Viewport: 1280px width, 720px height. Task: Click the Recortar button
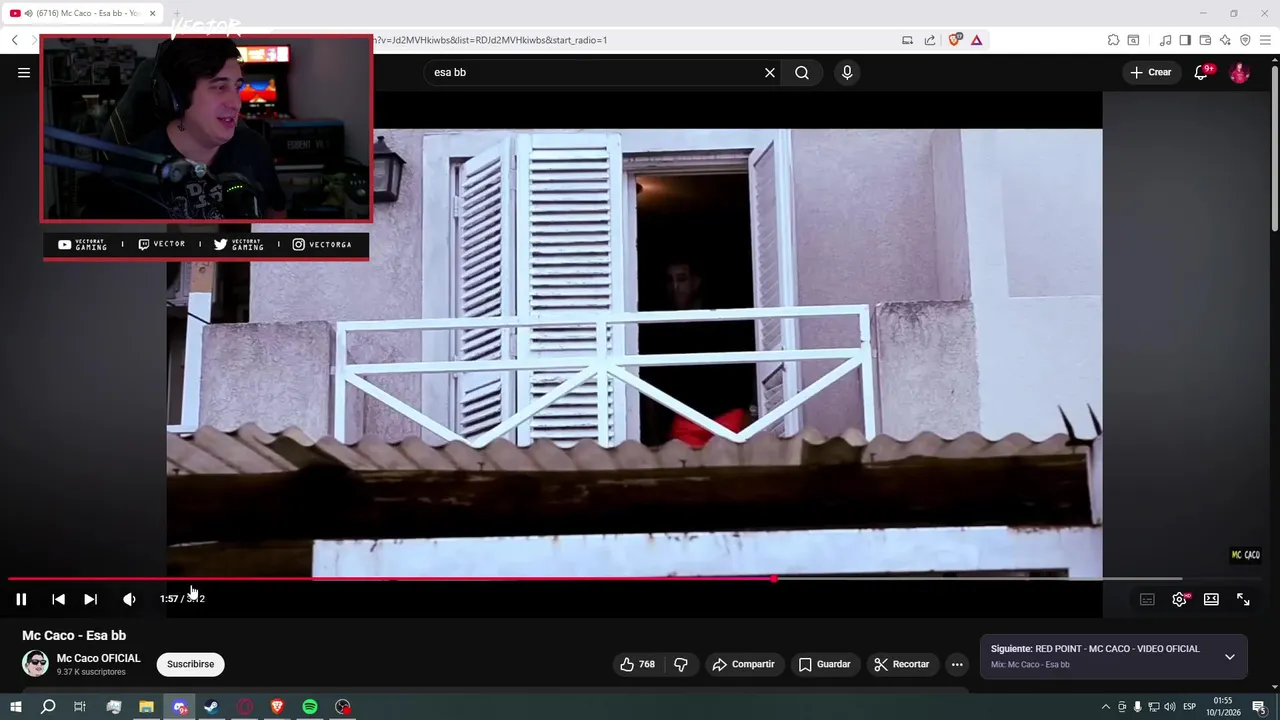(x=902, y=664)
